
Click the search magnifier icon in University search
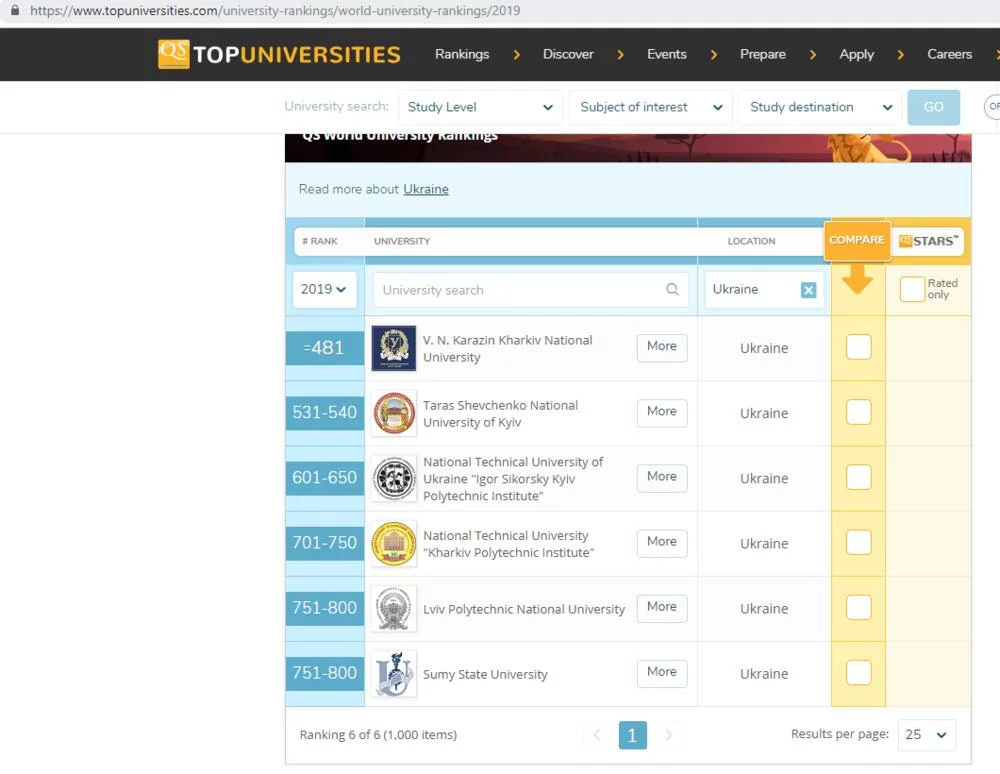coord(672,290)
